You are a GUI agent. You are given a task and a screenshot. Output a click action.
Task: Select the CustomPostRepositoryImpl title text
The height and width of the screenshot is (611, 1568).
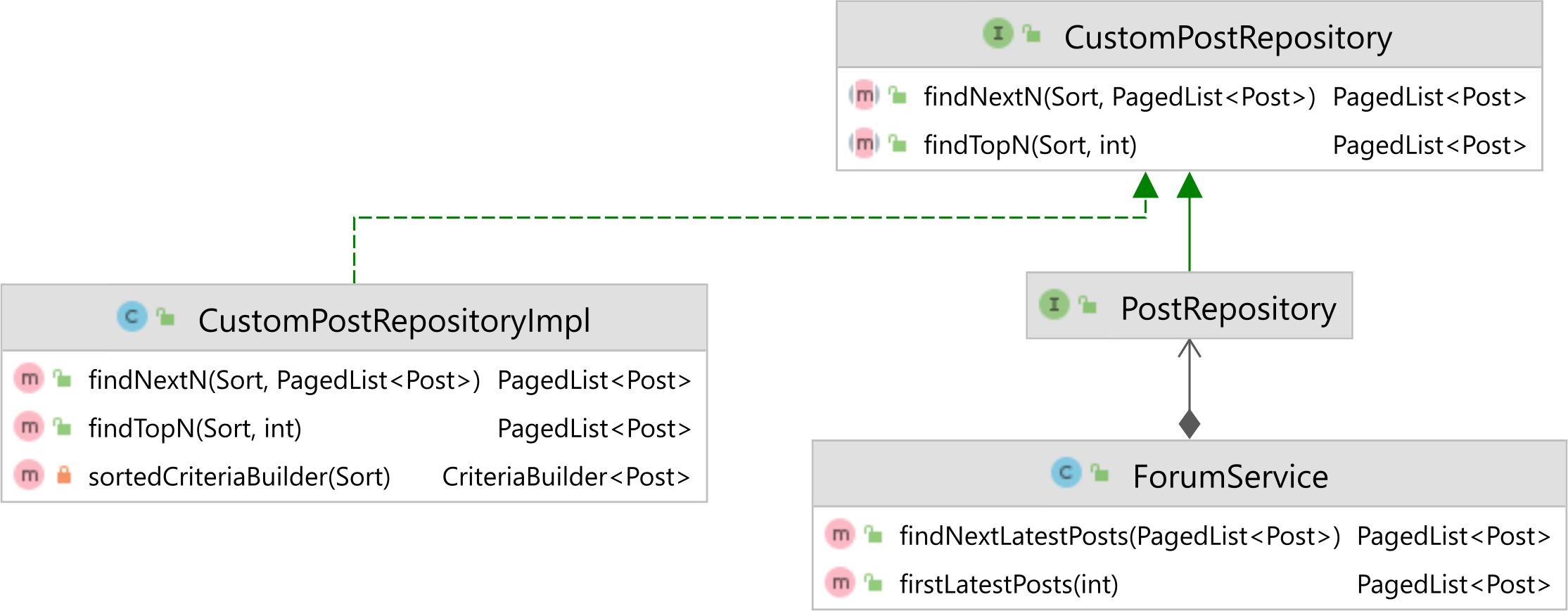[x=394, y=321]
